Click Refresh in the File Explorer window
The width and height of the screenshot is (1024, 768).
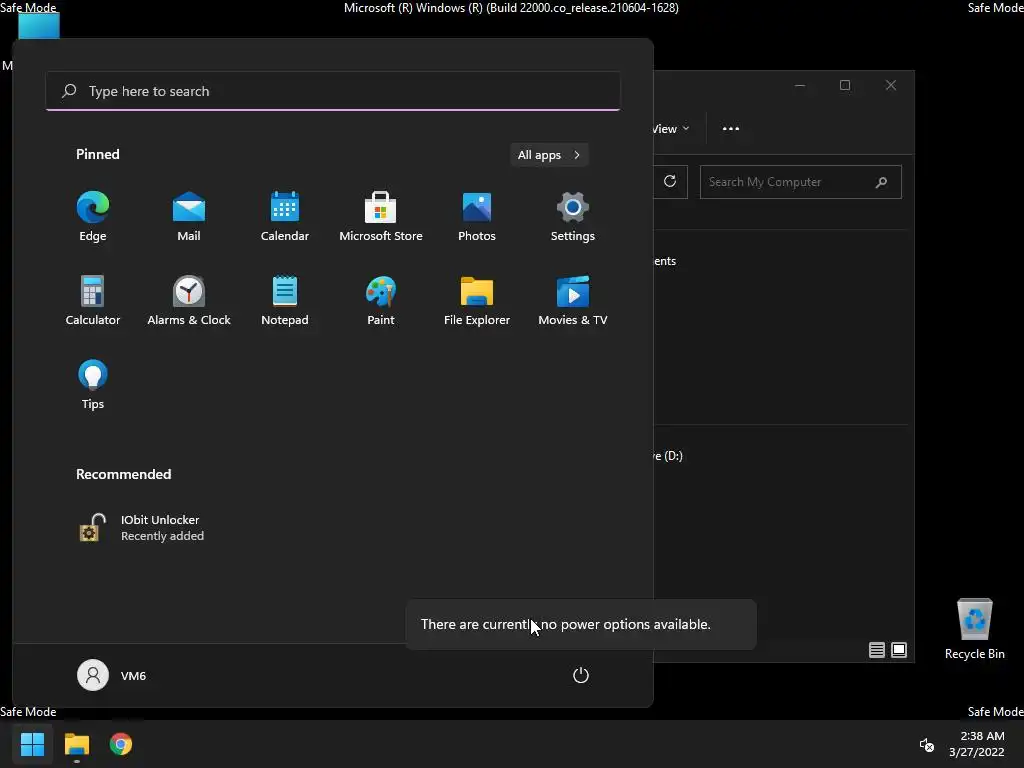click(x=670, y=182)
